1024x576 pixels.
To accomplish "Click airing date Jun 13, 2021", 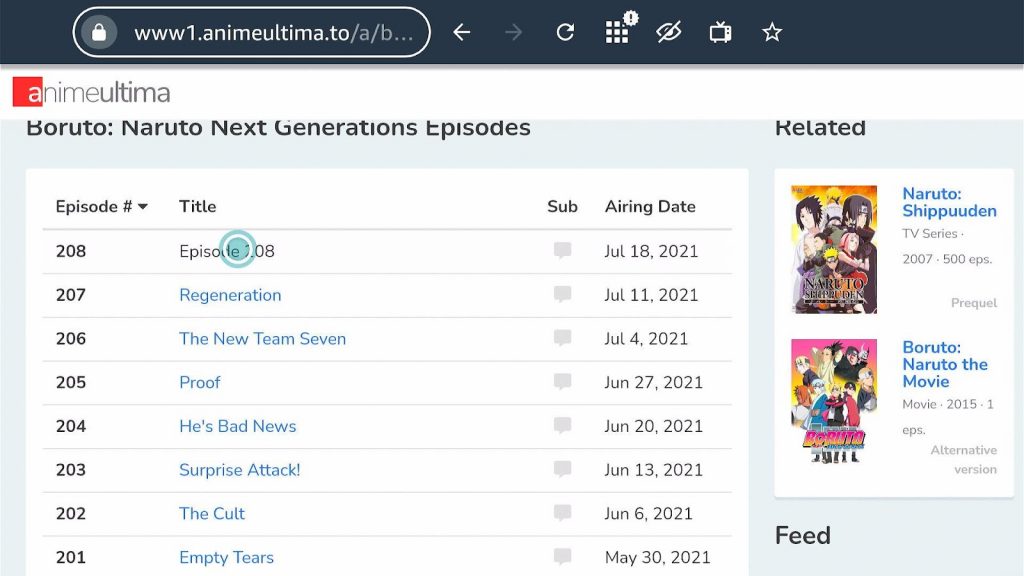I will pos(654,470).
